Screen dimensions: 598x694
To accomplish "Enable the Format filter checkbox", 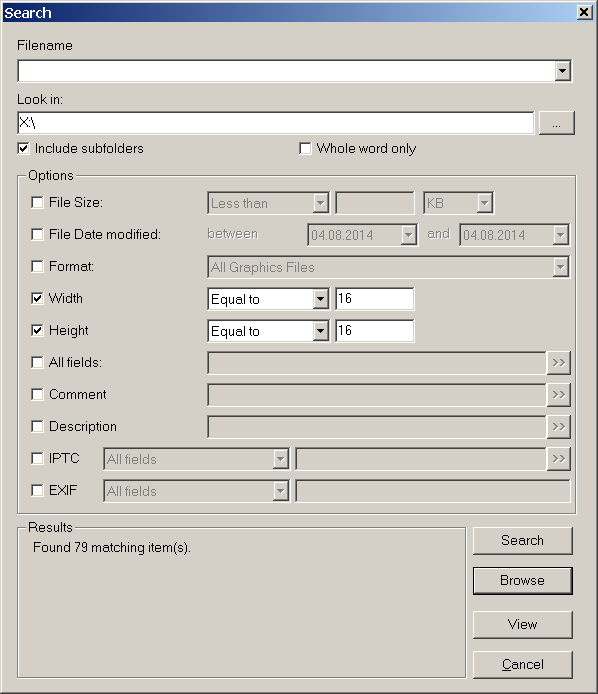I will click(37, 266).
